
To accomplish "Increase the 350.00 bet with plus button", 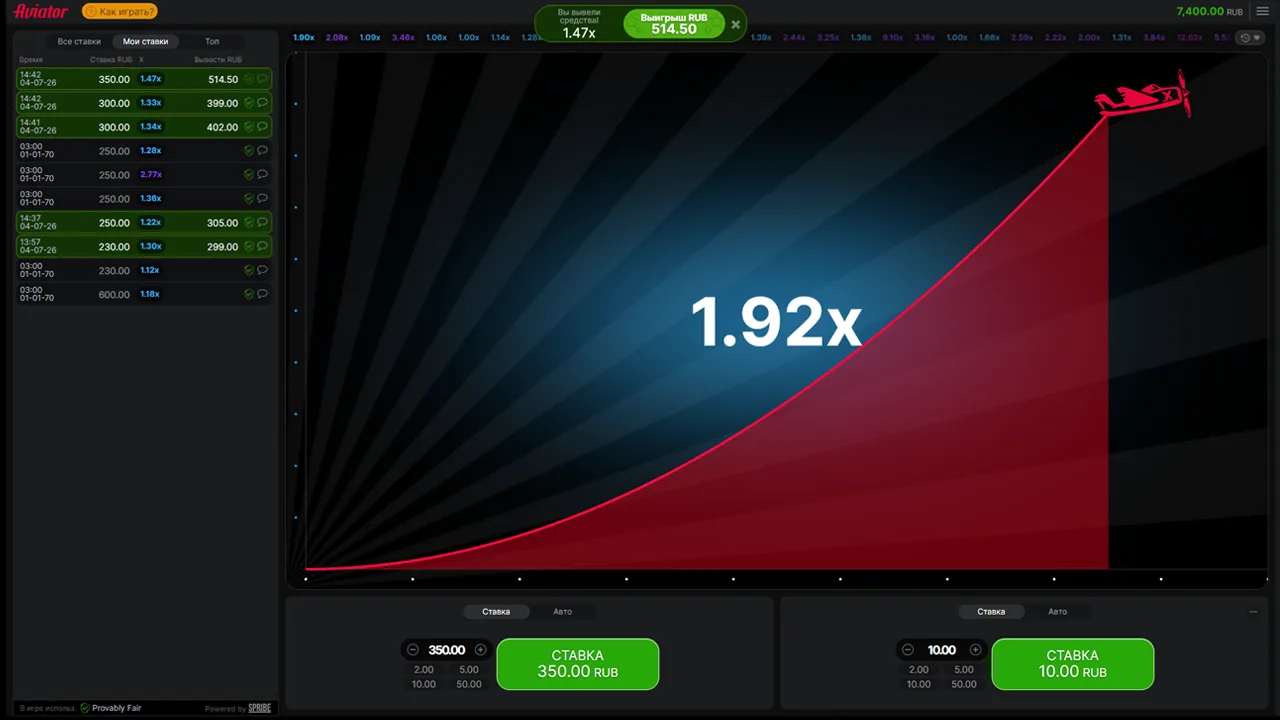I will (x=481, y=650).
